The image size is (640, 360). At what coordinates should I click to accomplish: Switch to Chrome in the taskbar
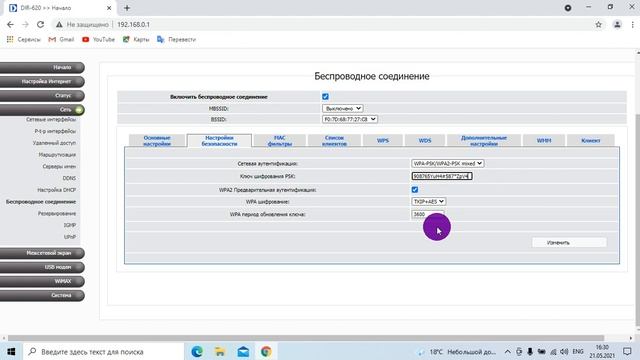[266, 351]
